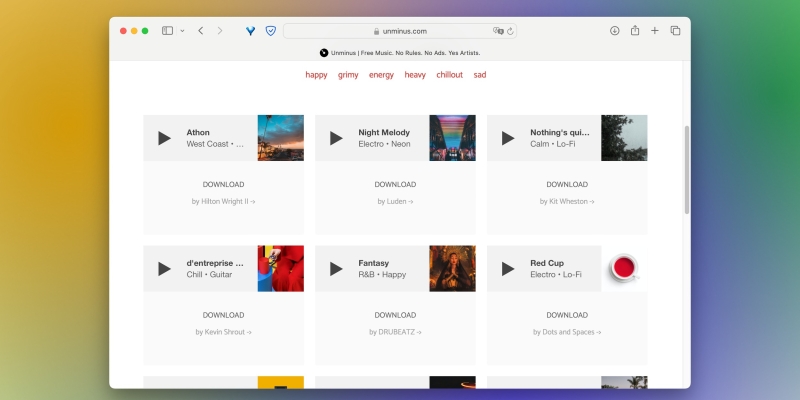Click the Share toolbar icon

point(635,31)
